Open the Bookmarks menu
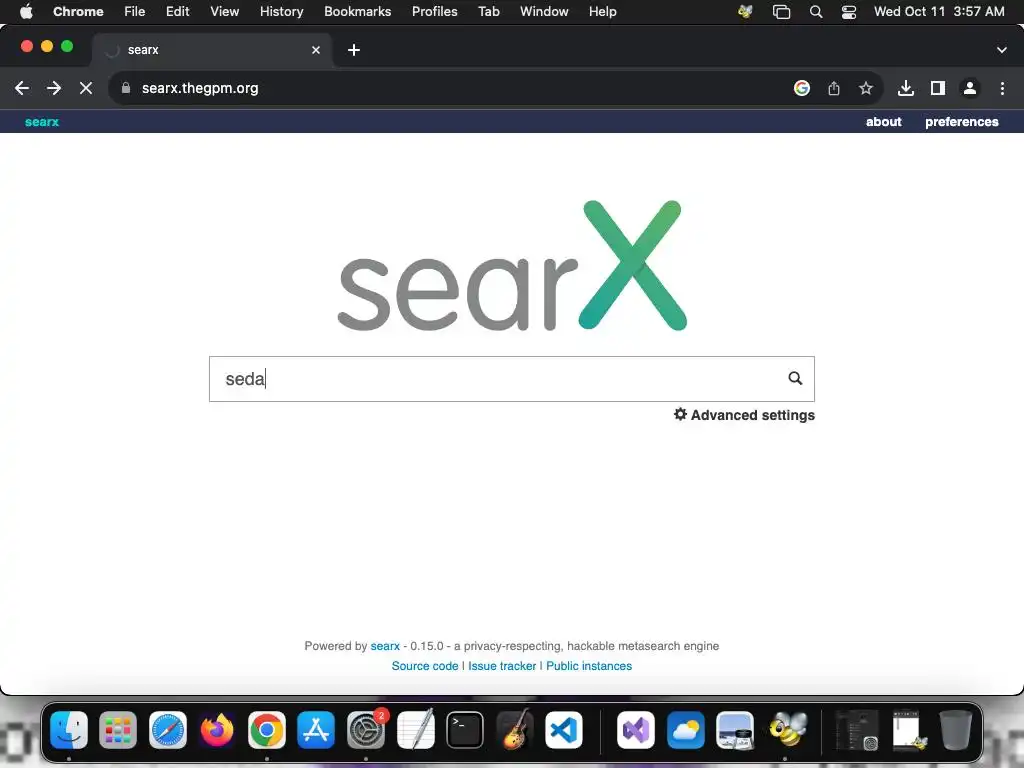 358,12
